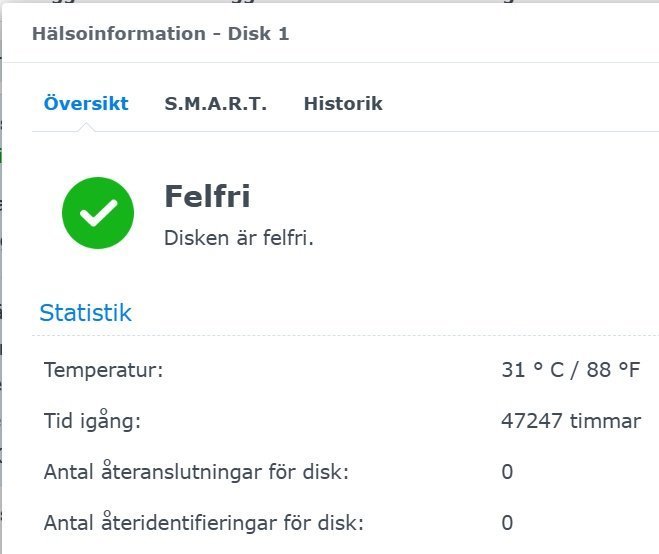This screenshot has height=554, width=659.
Task: Click the 31 °C / 88 °F value
Action: point(570,370)
